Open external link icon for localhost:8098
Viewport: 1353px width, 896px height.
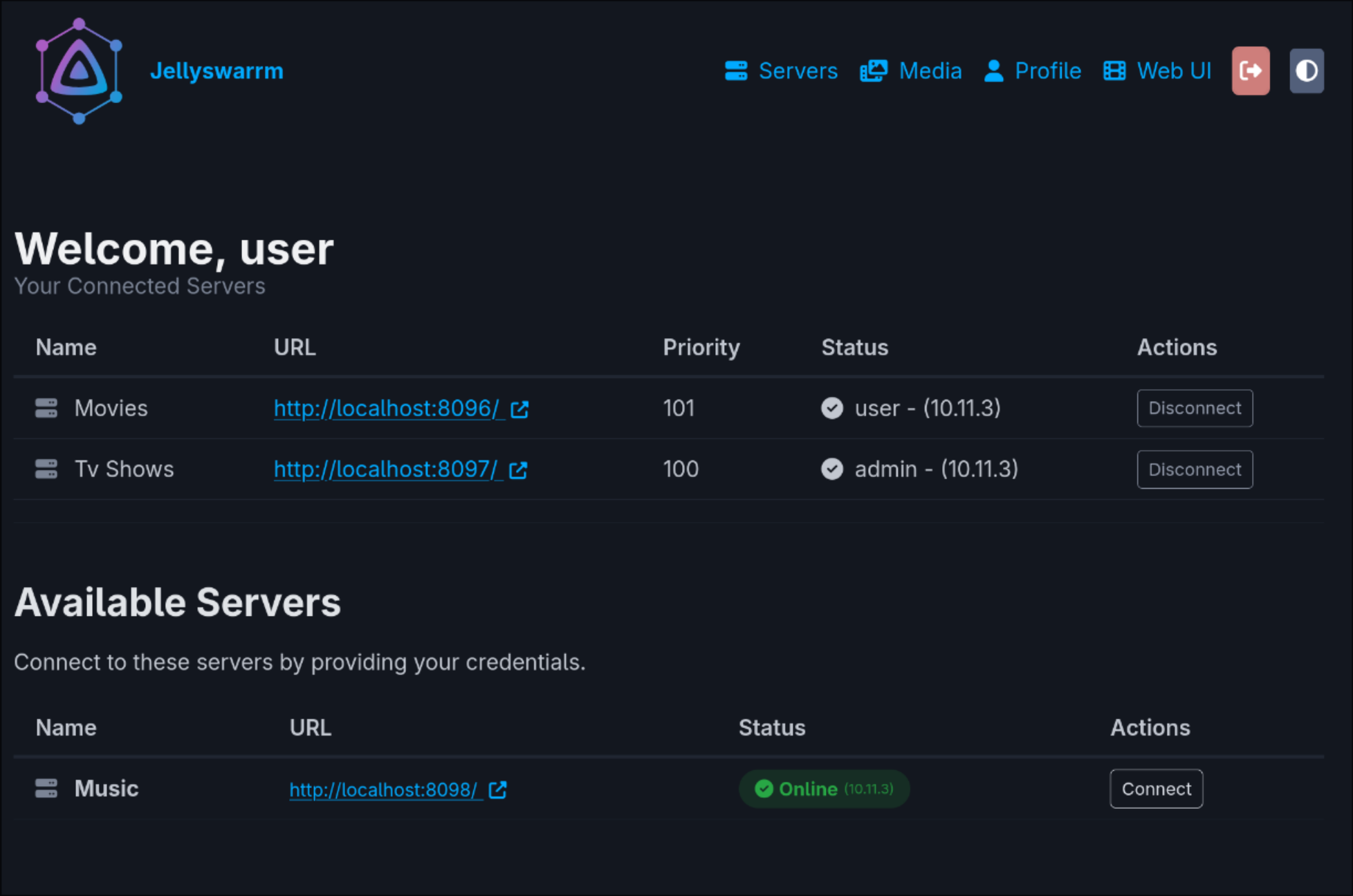click(x=497, y=790)
